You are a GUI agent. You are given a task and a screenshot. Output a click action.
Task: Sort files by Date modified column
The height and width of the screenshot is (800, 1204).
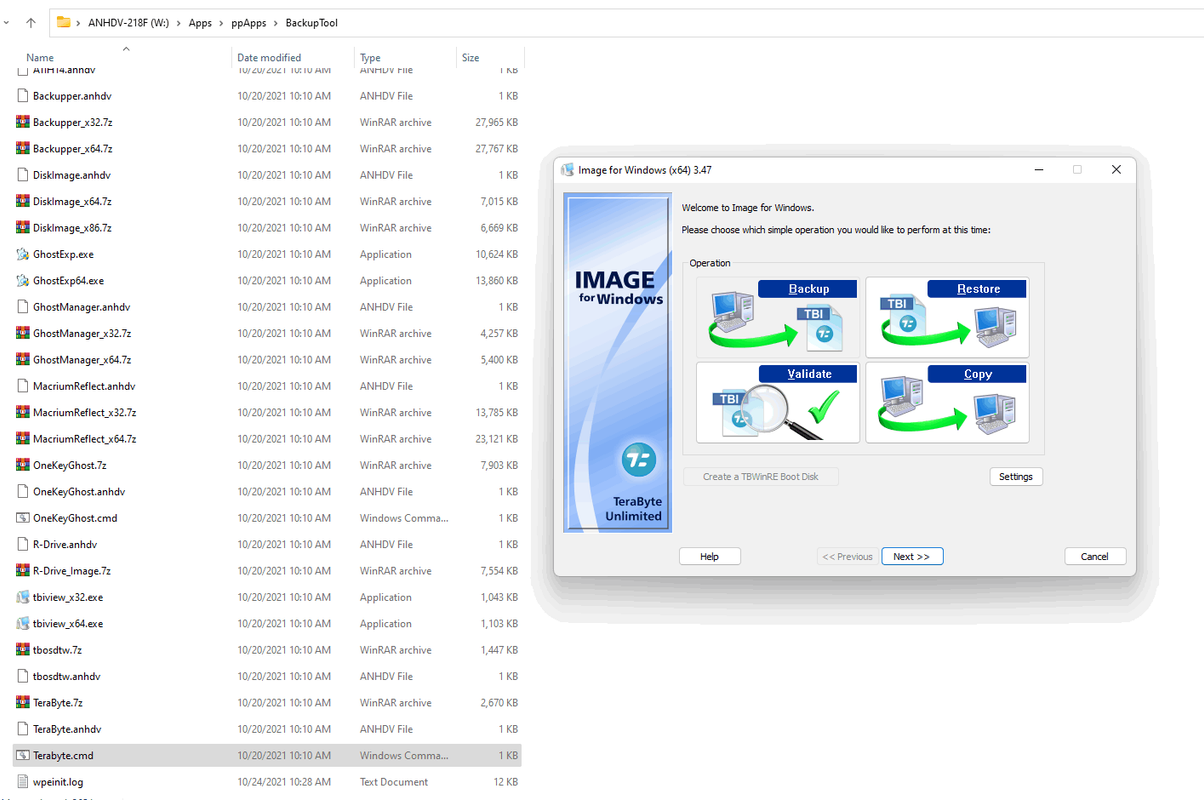(269, 58)
